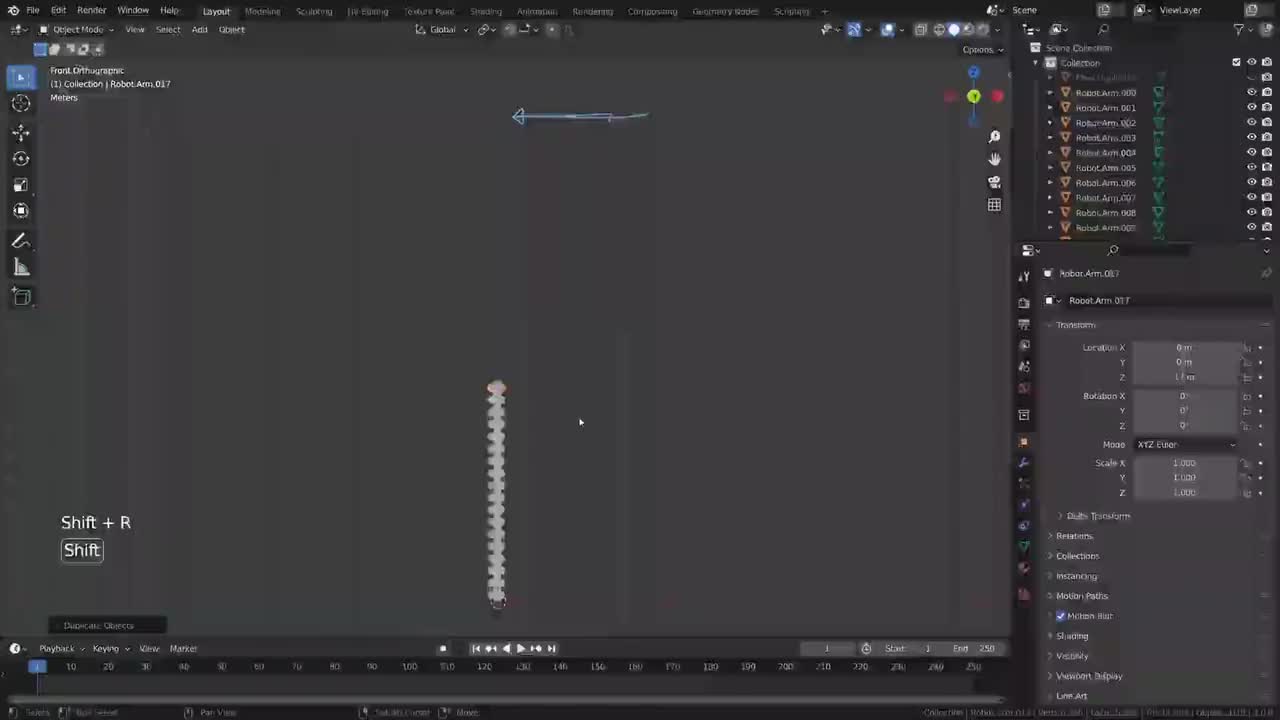Screen dimensions: 1280x720
Task: Open the Window menu
Action: coord(133,11)
